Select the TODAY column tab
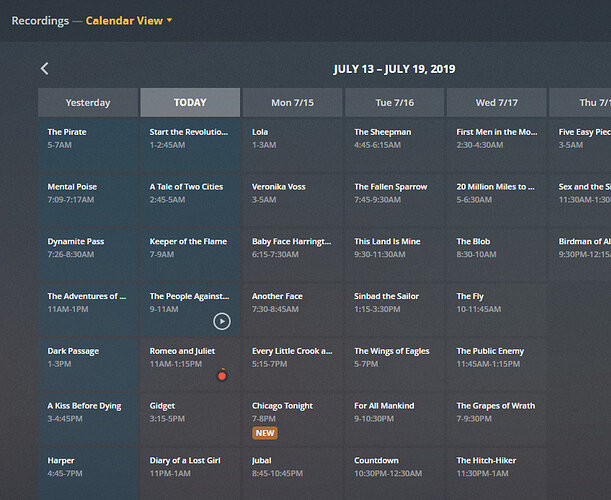Viewport: 611px width, 500px height. tap(190, 102)
